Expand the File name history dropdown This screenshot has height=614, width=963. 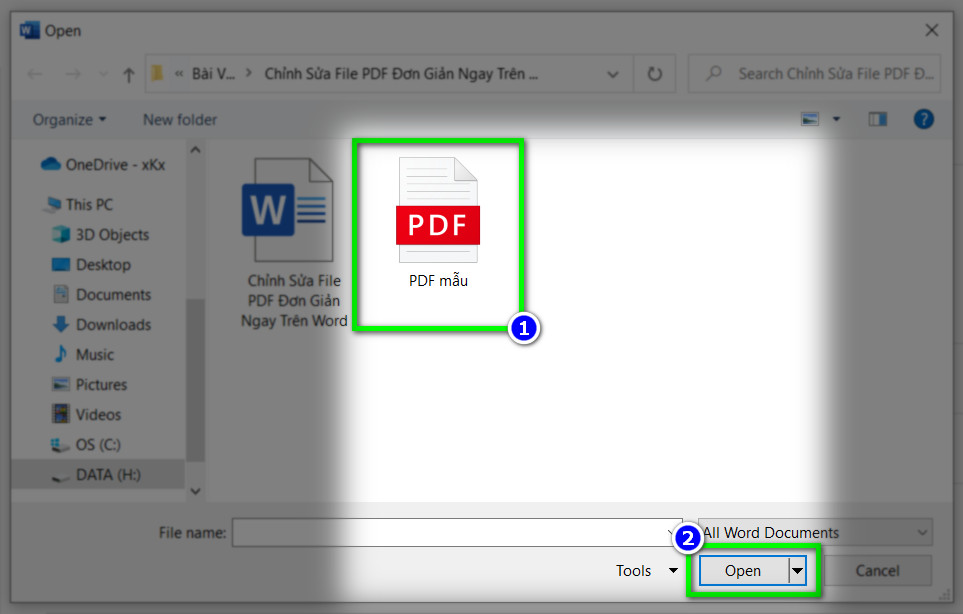673,532
